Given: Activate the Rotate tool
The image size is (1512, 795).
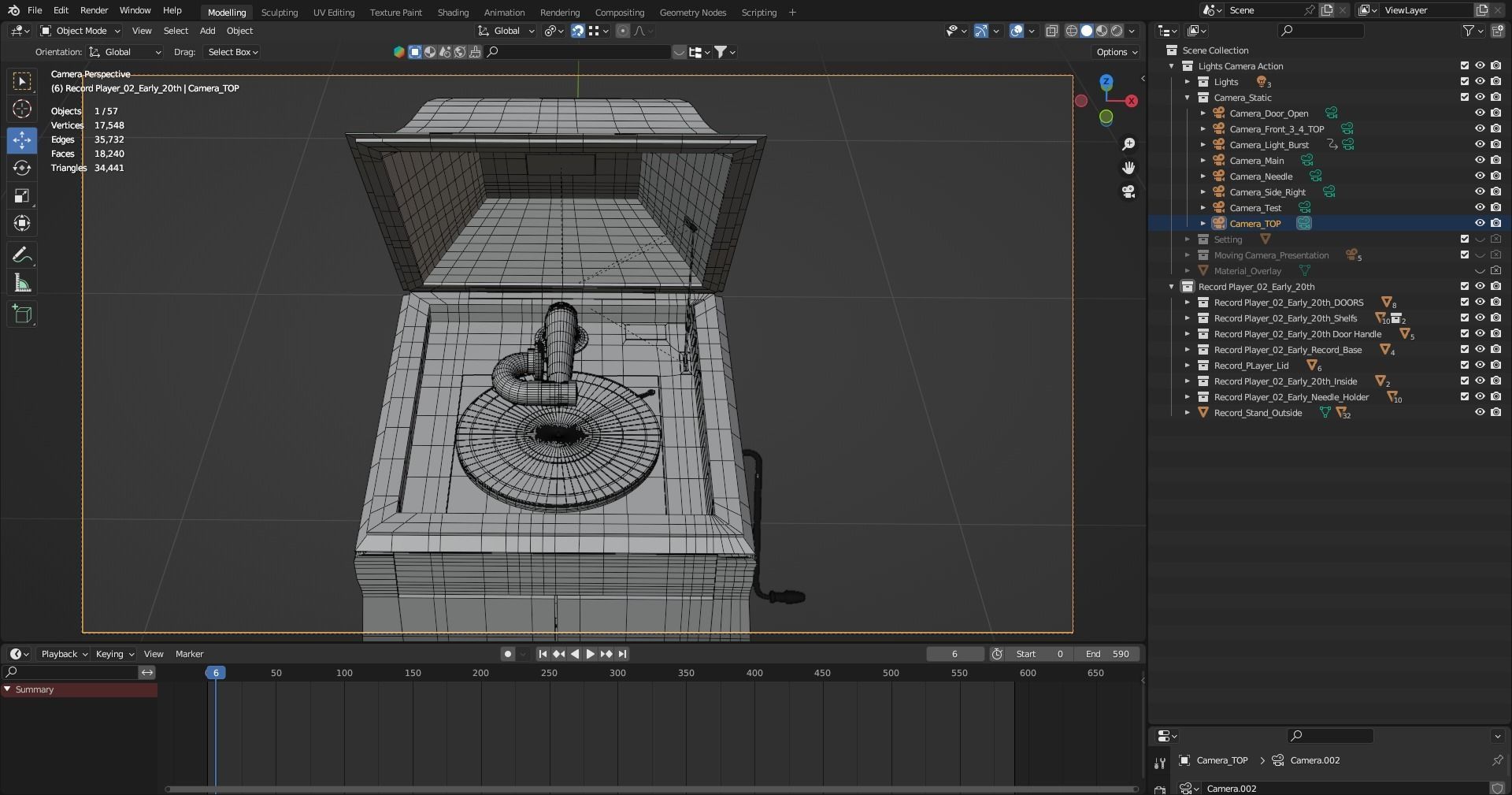Looking at the screenshot, I should pyautogui.click(x=22, y=168).
